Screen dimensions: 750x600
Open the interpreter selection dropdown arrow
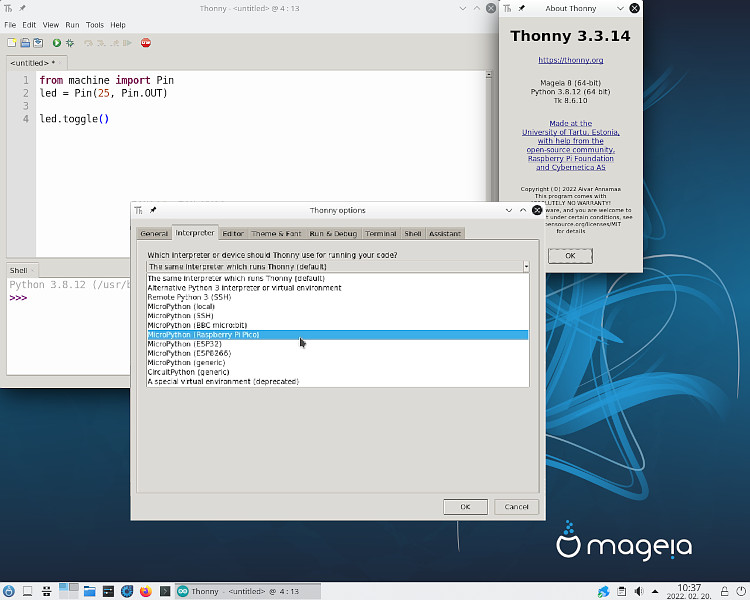pos(526,267)
